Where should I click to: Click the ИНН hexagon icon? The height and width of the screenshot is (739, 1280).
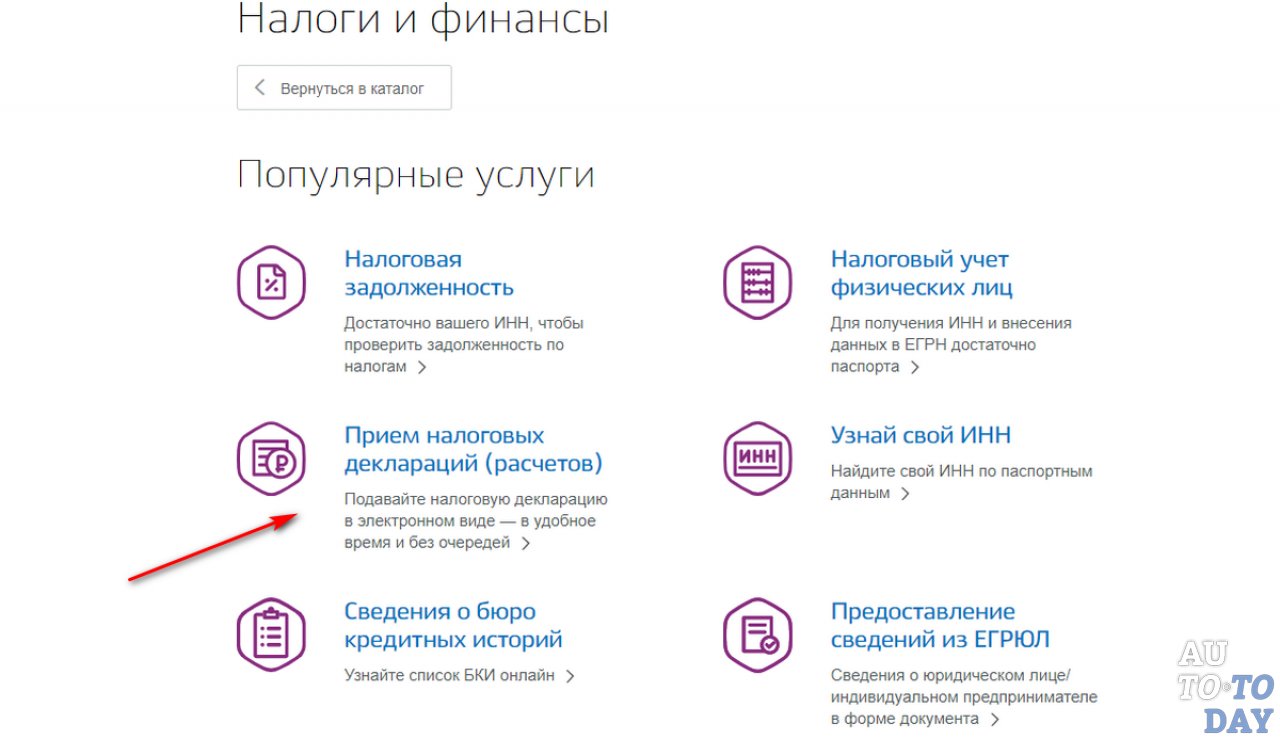pos(757,459)
